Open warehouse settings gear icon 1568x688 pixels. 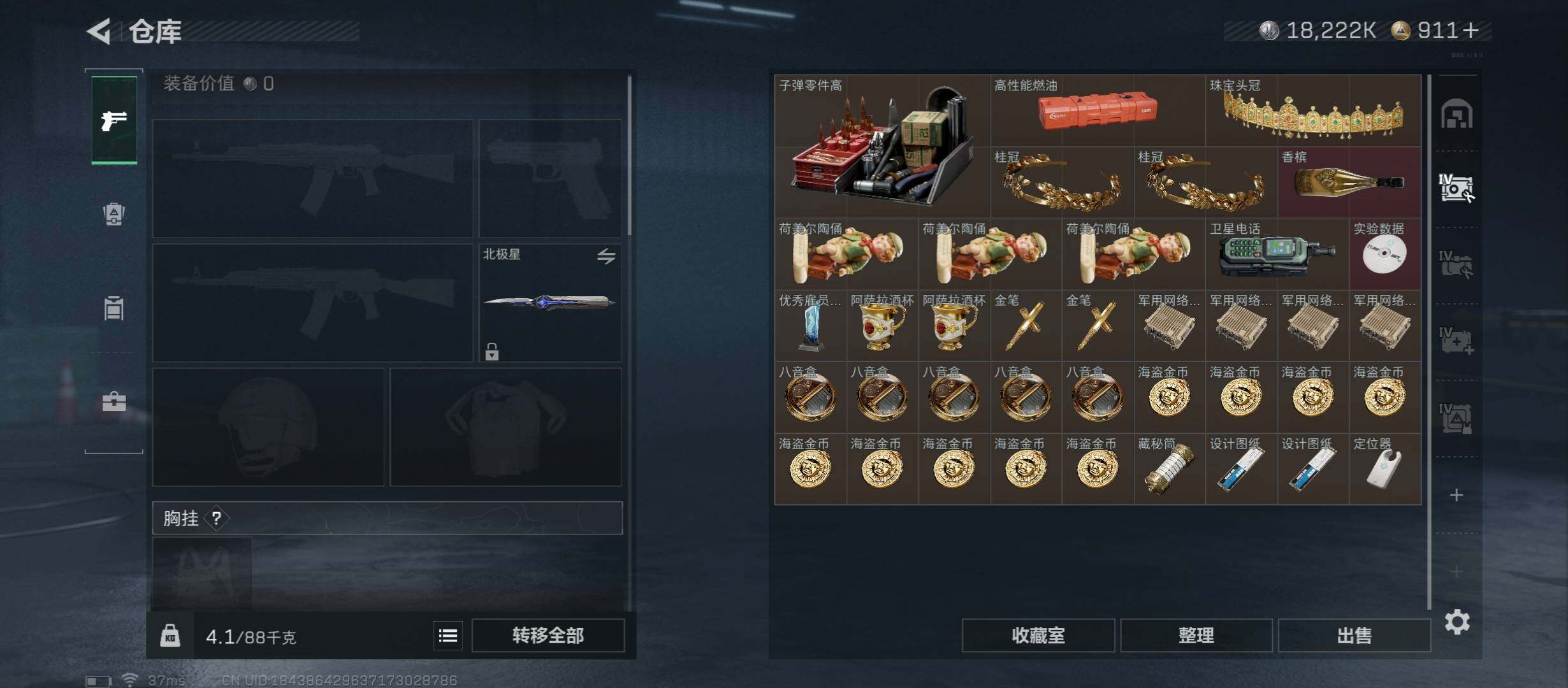(1457, 622)
